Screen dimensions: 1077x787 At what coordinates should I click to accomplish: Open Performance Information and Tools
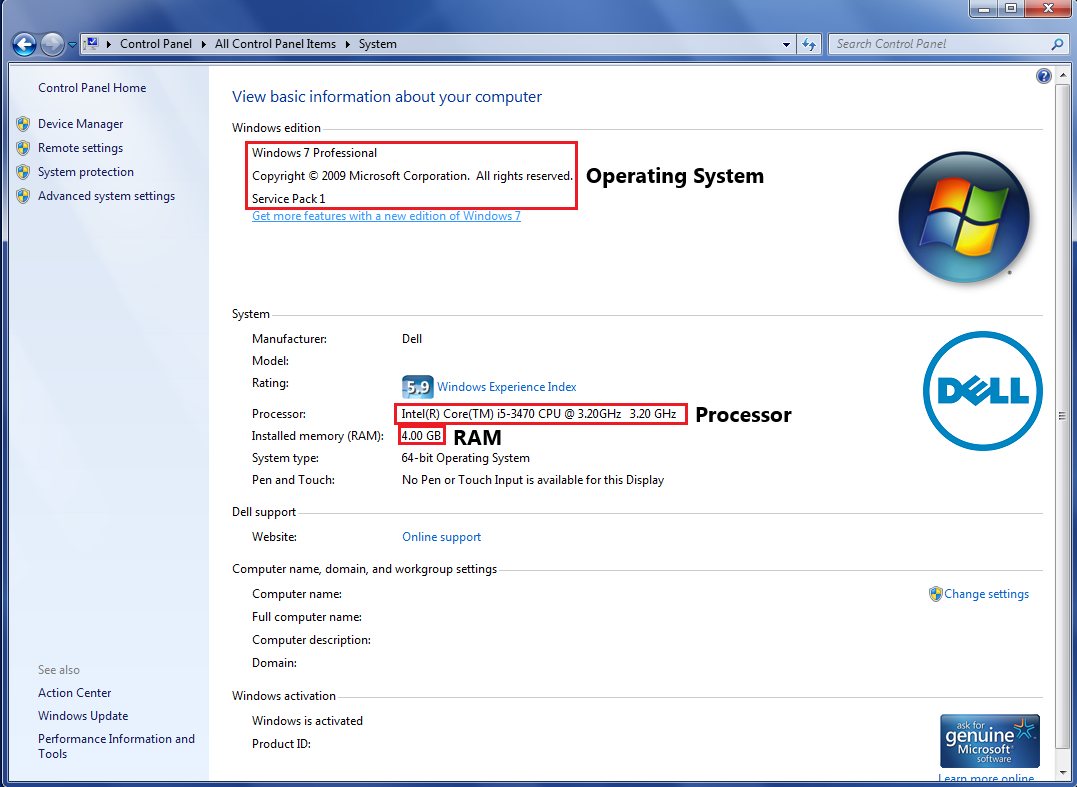116,746
